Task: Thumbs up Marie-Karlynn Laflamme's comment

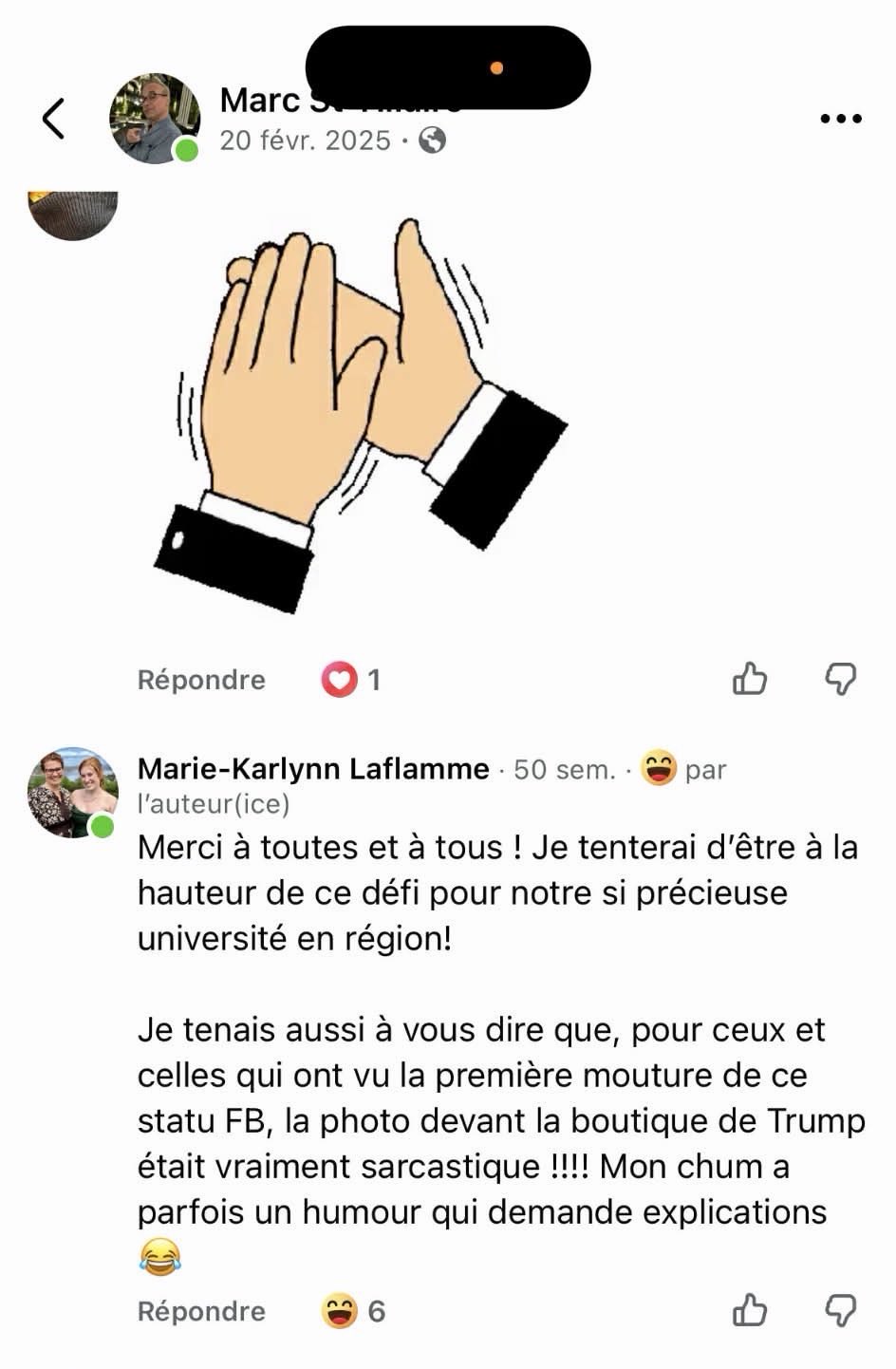Action: pos(750,1311)
